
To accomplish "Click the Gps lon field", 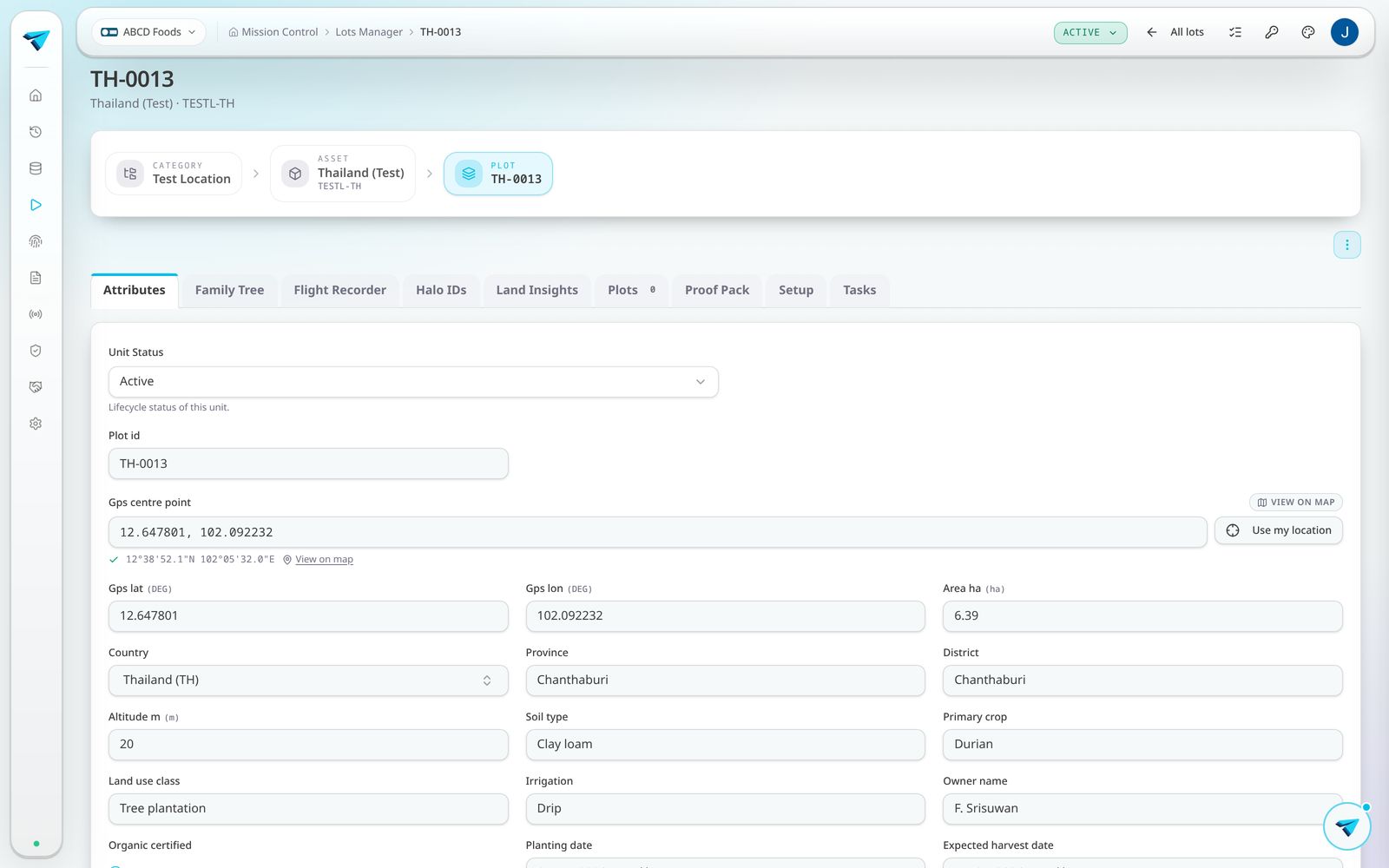I will tap(725, 616).
